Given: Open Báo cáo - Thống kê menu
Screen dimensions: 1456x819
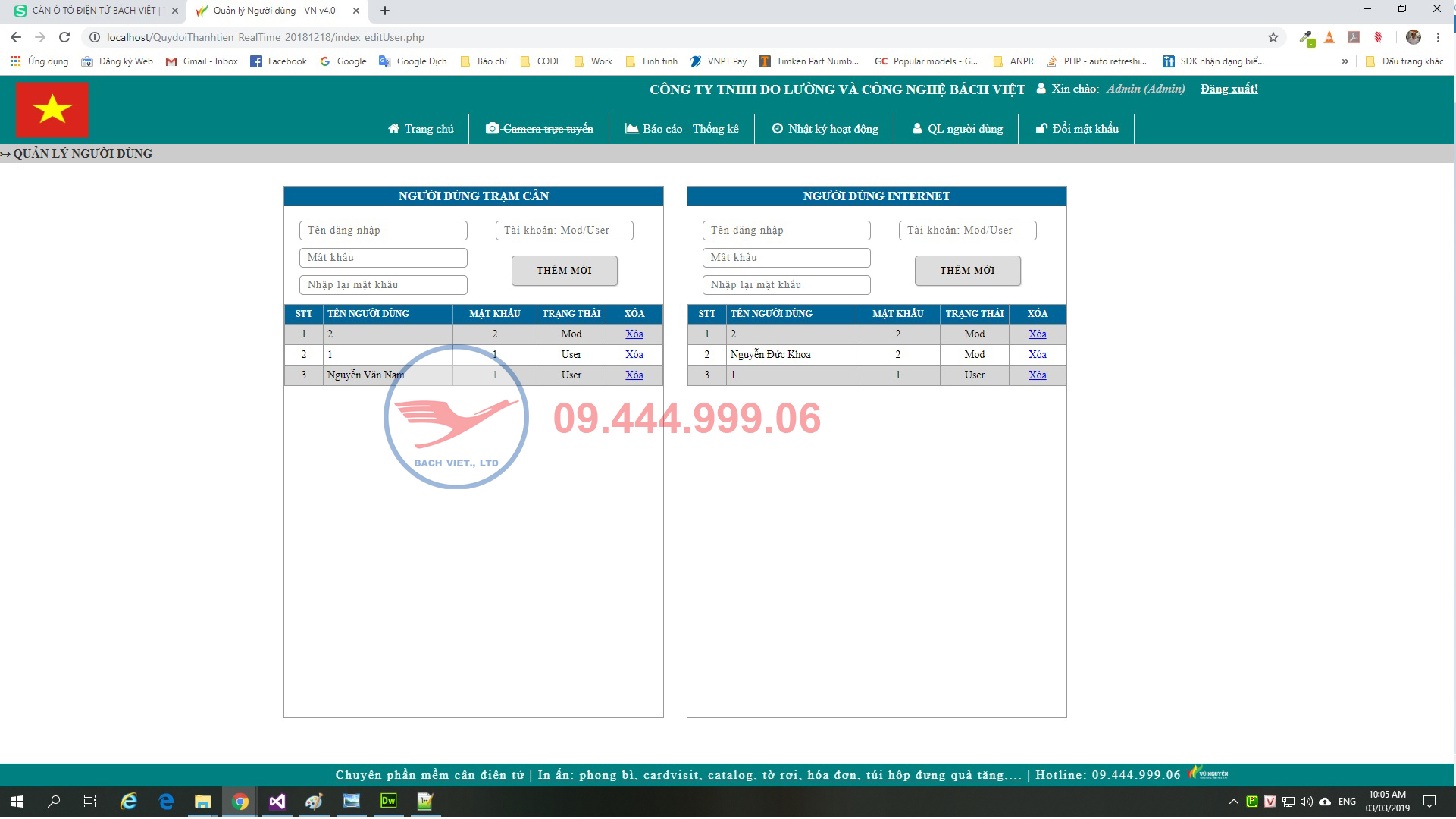Looking at the screenshot, I should [681, 129].
